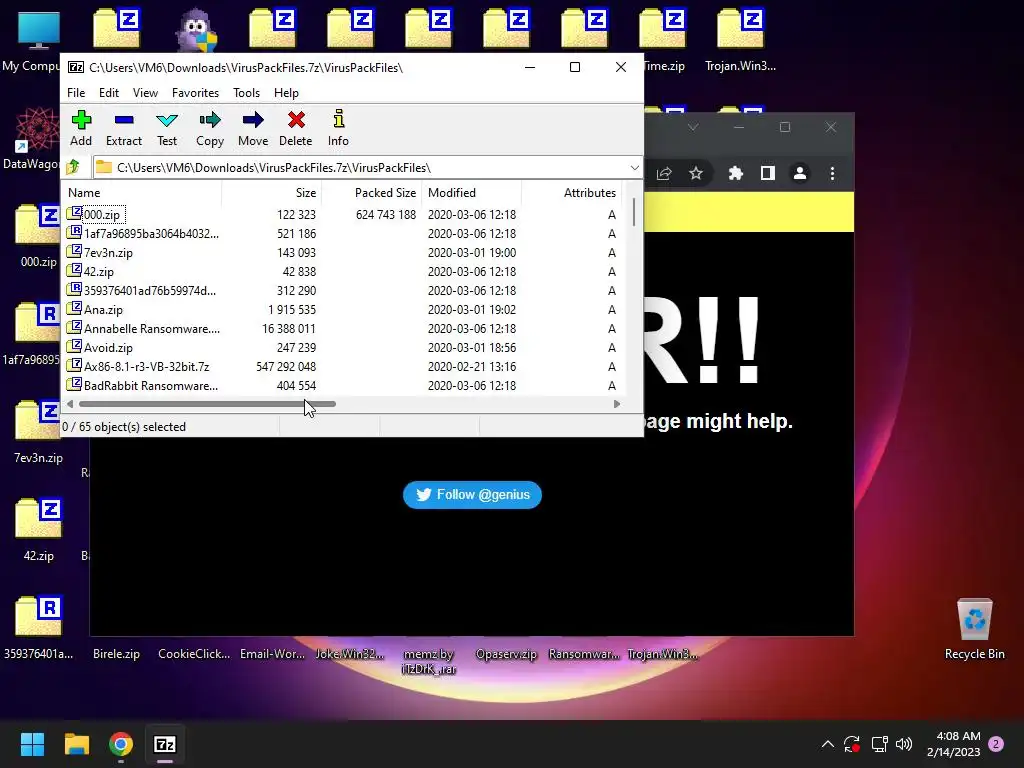This screenshot has width=1024, height=768.
Task: Show hidden system tray icons chevron
Action: click(x=827, y=744)
